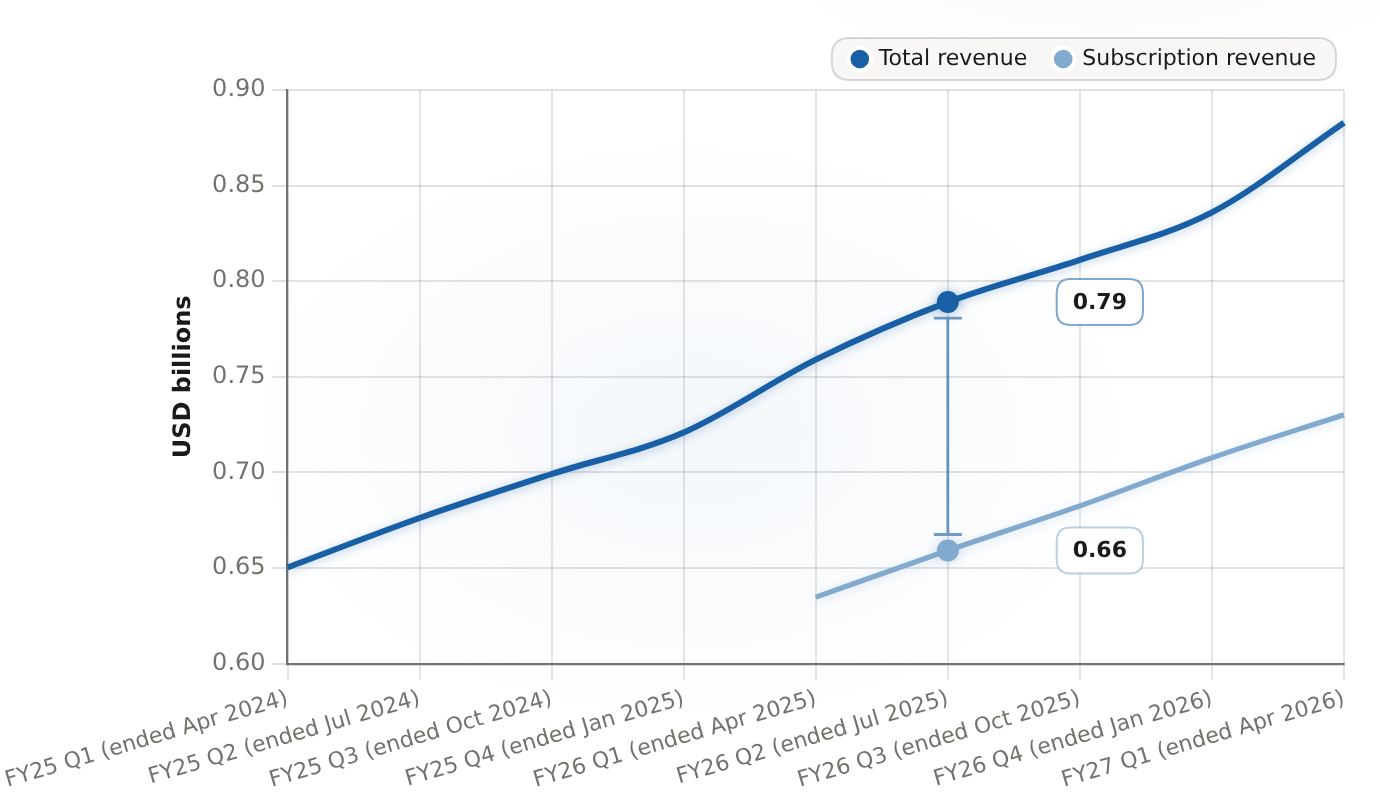
Task: Click the Total revenue legend dot
Action: [860, 59]
